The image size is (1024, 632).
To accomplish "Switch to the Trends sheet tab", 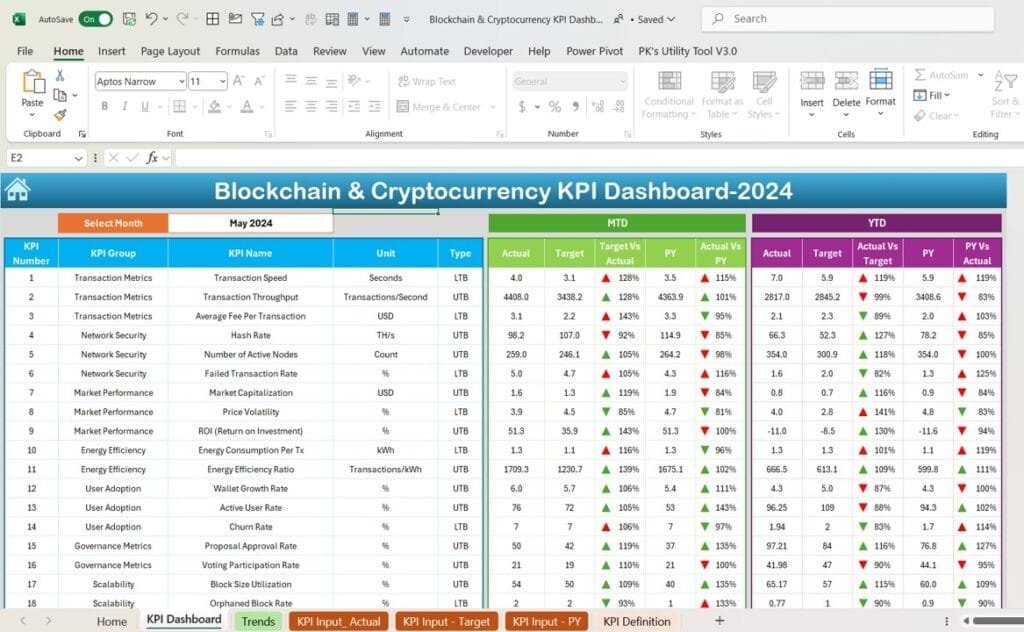I will tap(258, 622).
